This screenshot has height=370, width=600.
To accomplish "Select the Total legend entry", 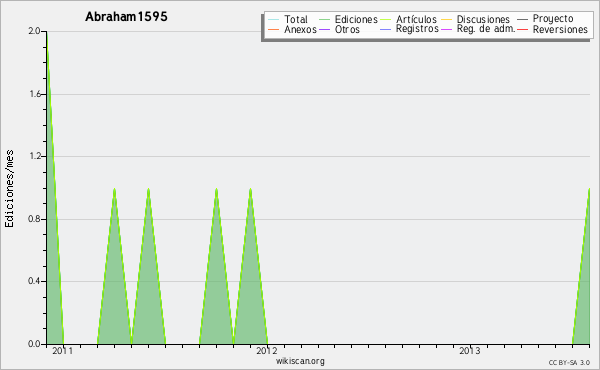I will tap(296, 19).
